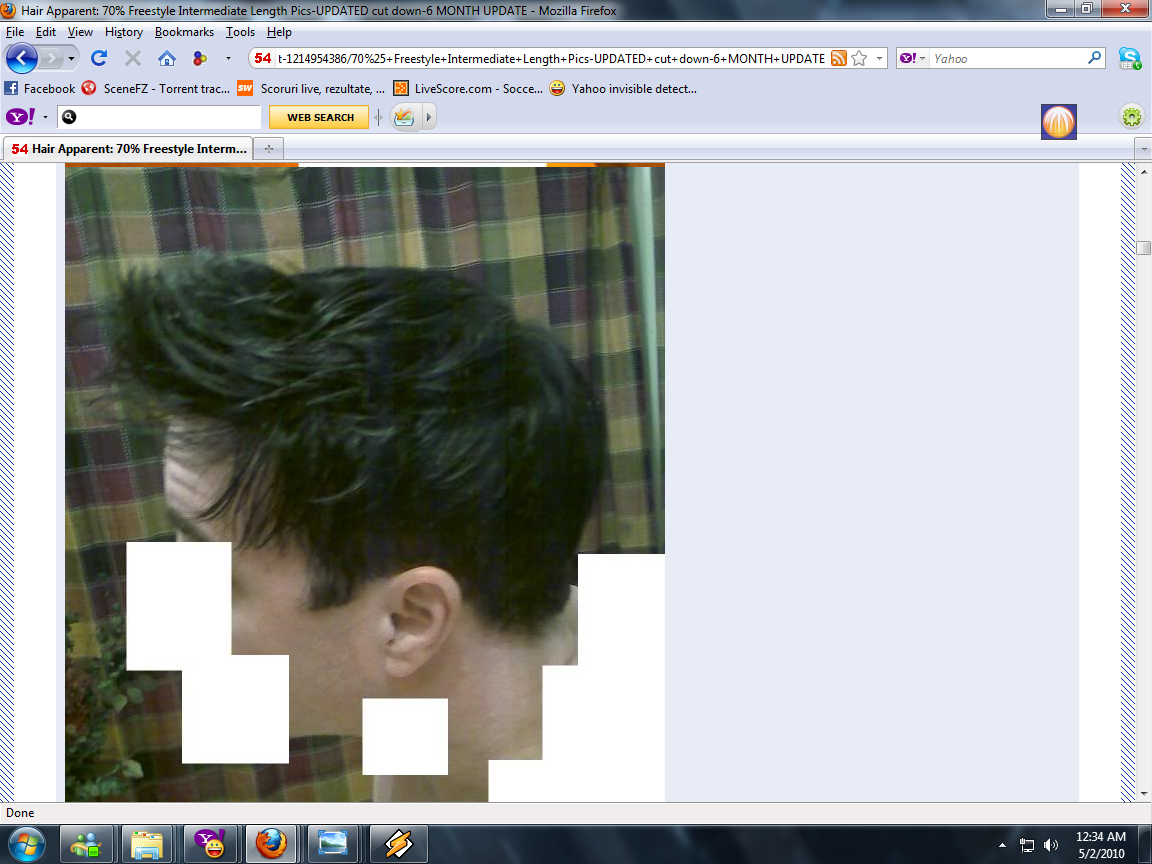Subscribe via the orange RSS feed icon
The image size is (1152, 864).
tap(838, 58)
